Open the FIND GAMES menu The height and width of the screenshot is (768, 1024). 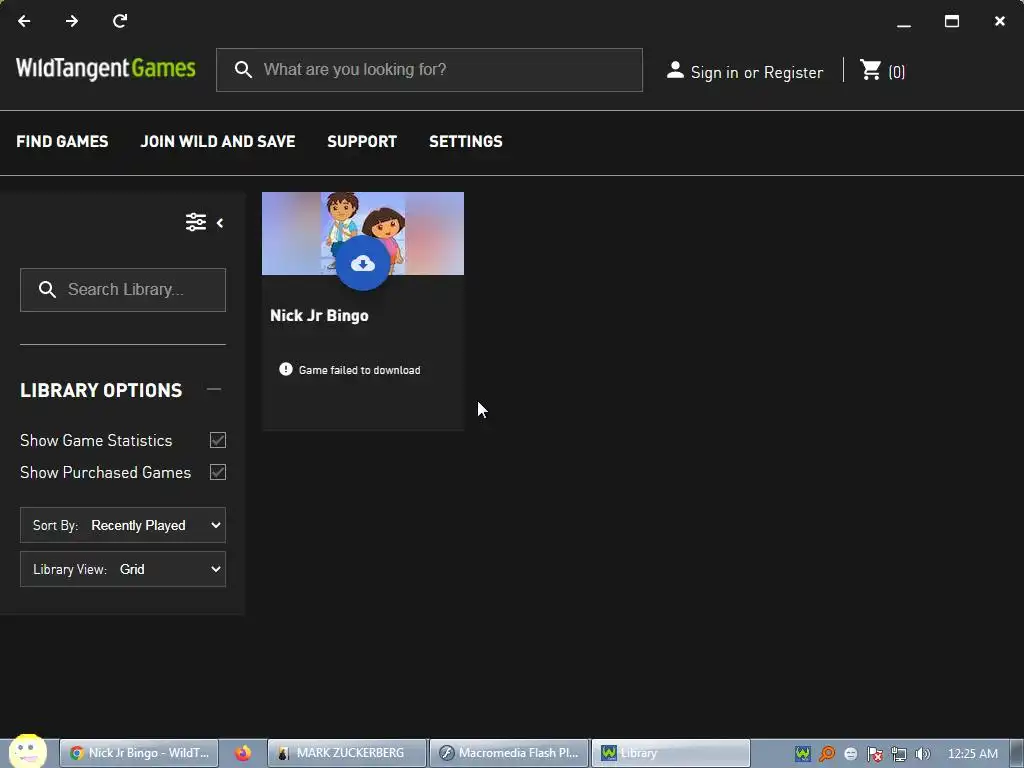(62, 141)
